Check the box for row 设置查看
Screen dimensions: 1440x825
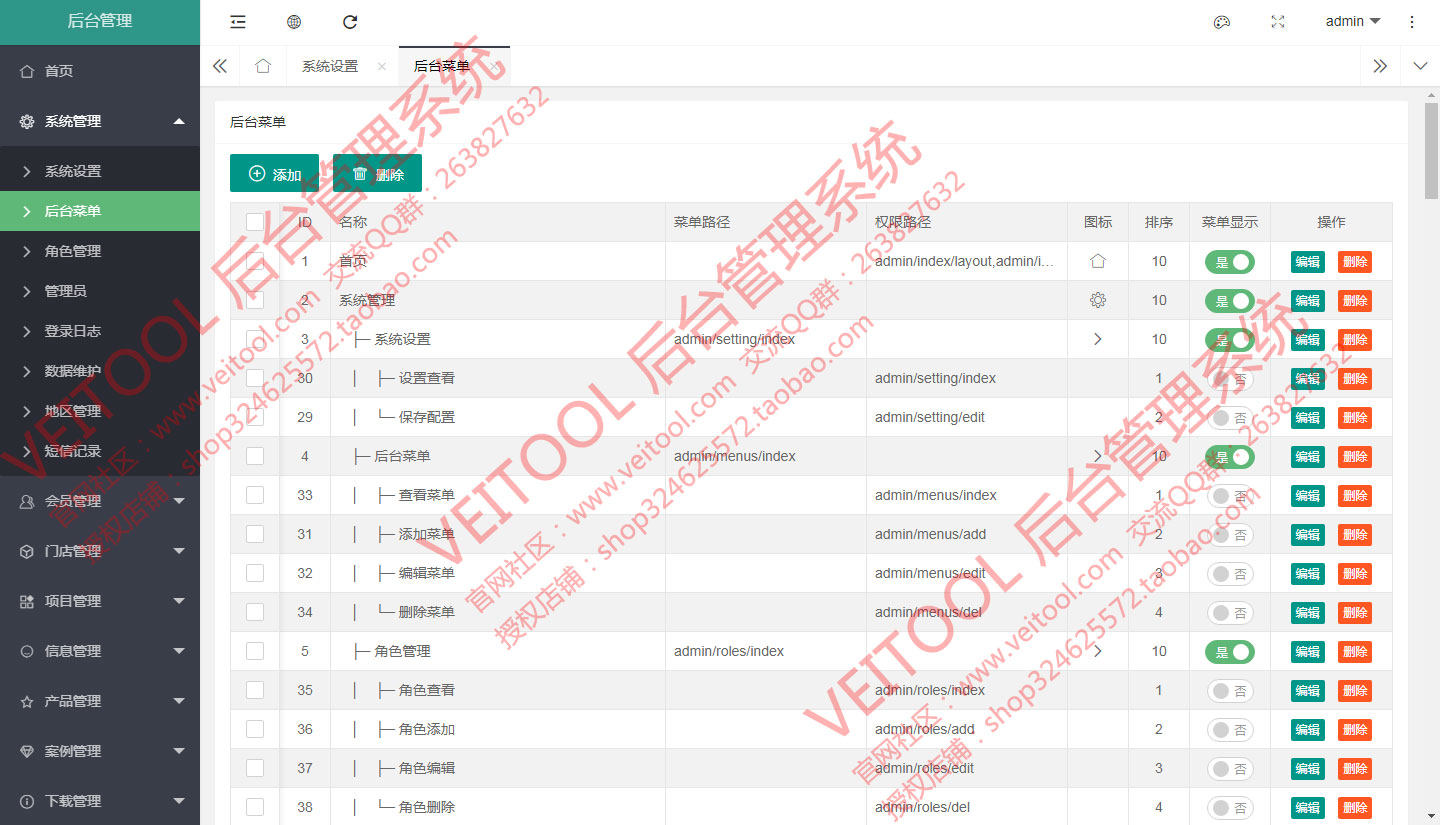point(255,378)
